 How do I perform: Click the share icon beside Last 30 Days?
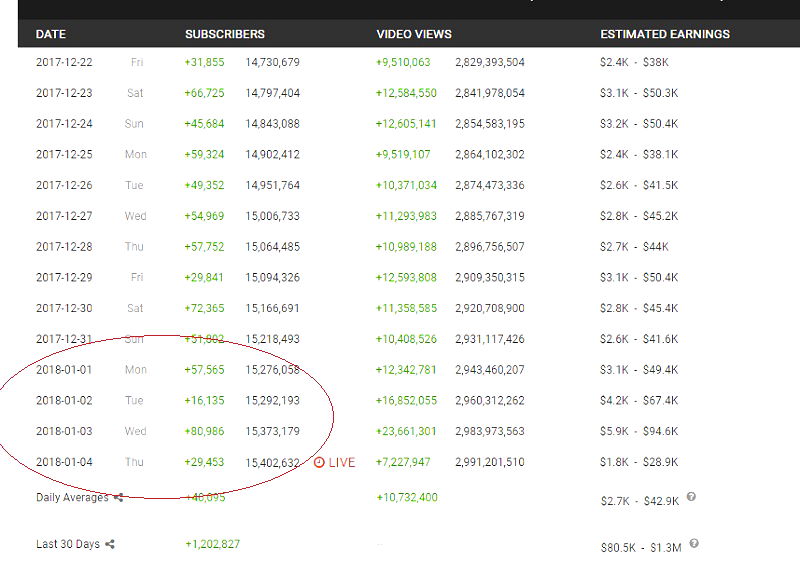click(110, 544)
